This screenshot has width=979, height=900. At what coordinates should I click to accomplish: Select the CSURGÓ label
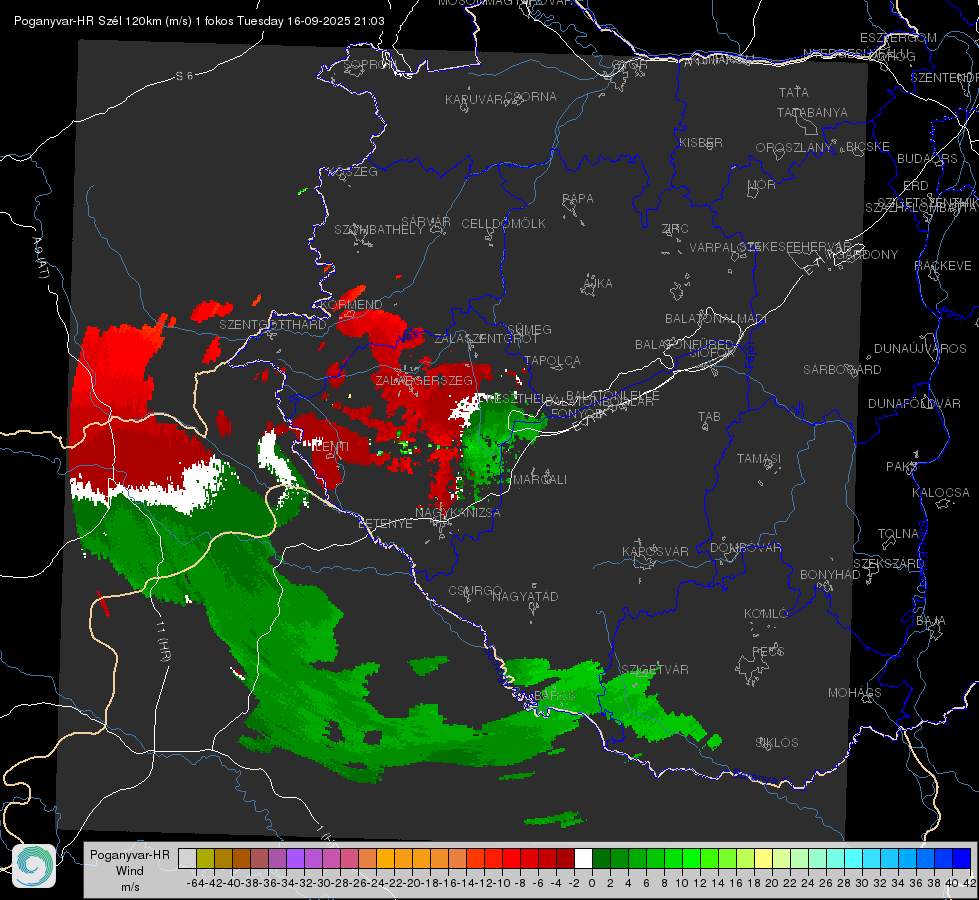[x=475, y=590]
